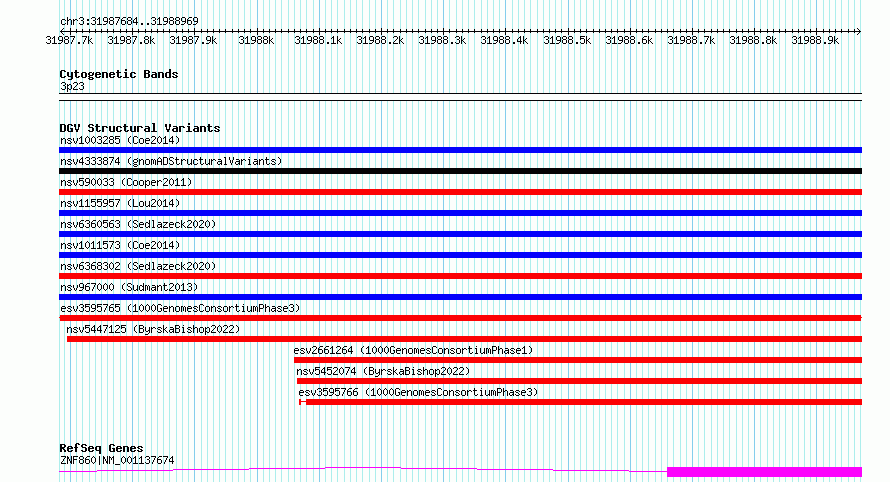Viewport: 890px width, 482px height.
Task: Click the 31988.6k ruler tick label
Action: pos(629,41)
